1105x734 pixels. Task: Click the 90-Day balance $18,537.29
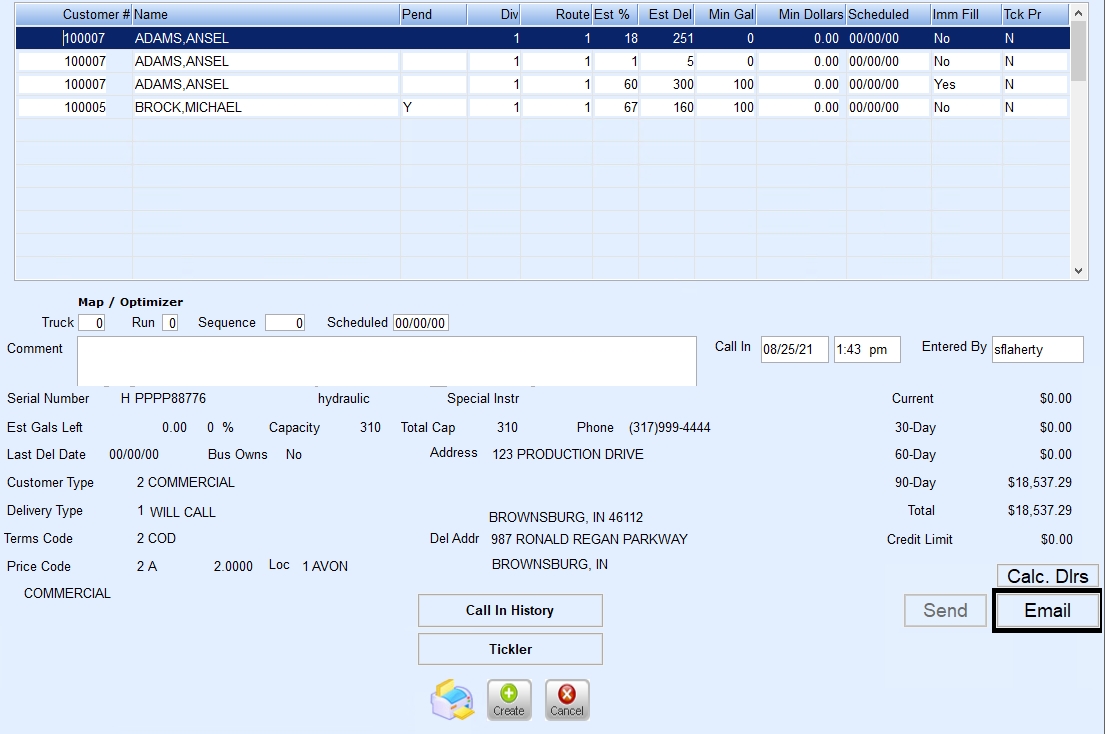click(x=1039, y=483)
